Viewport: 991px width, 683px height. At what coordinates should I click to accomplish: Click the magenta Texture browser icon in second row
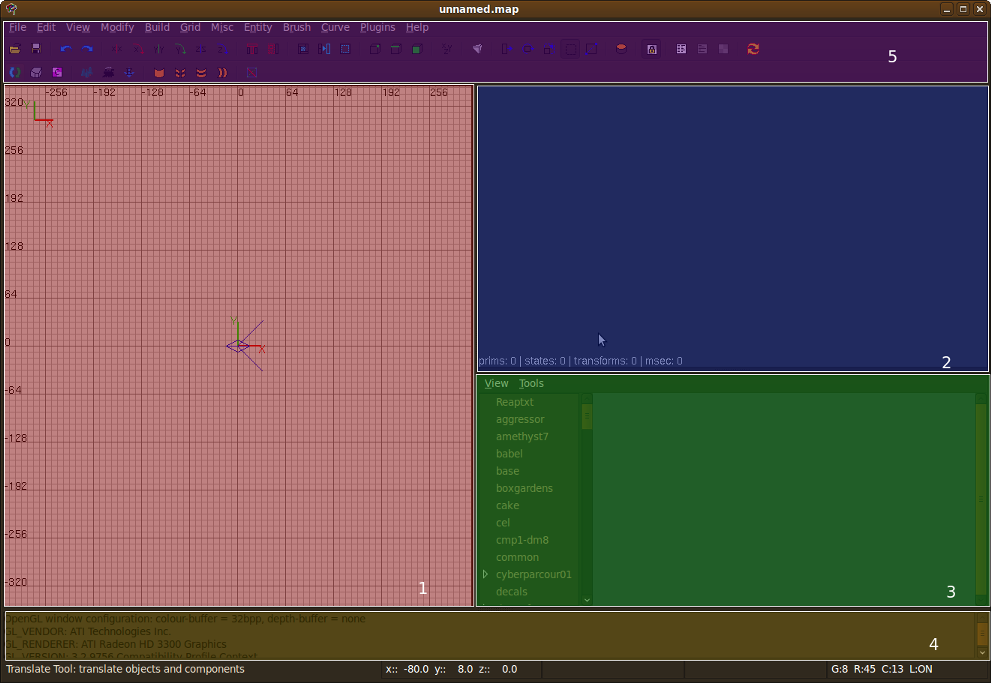click(x=58, y=73)
